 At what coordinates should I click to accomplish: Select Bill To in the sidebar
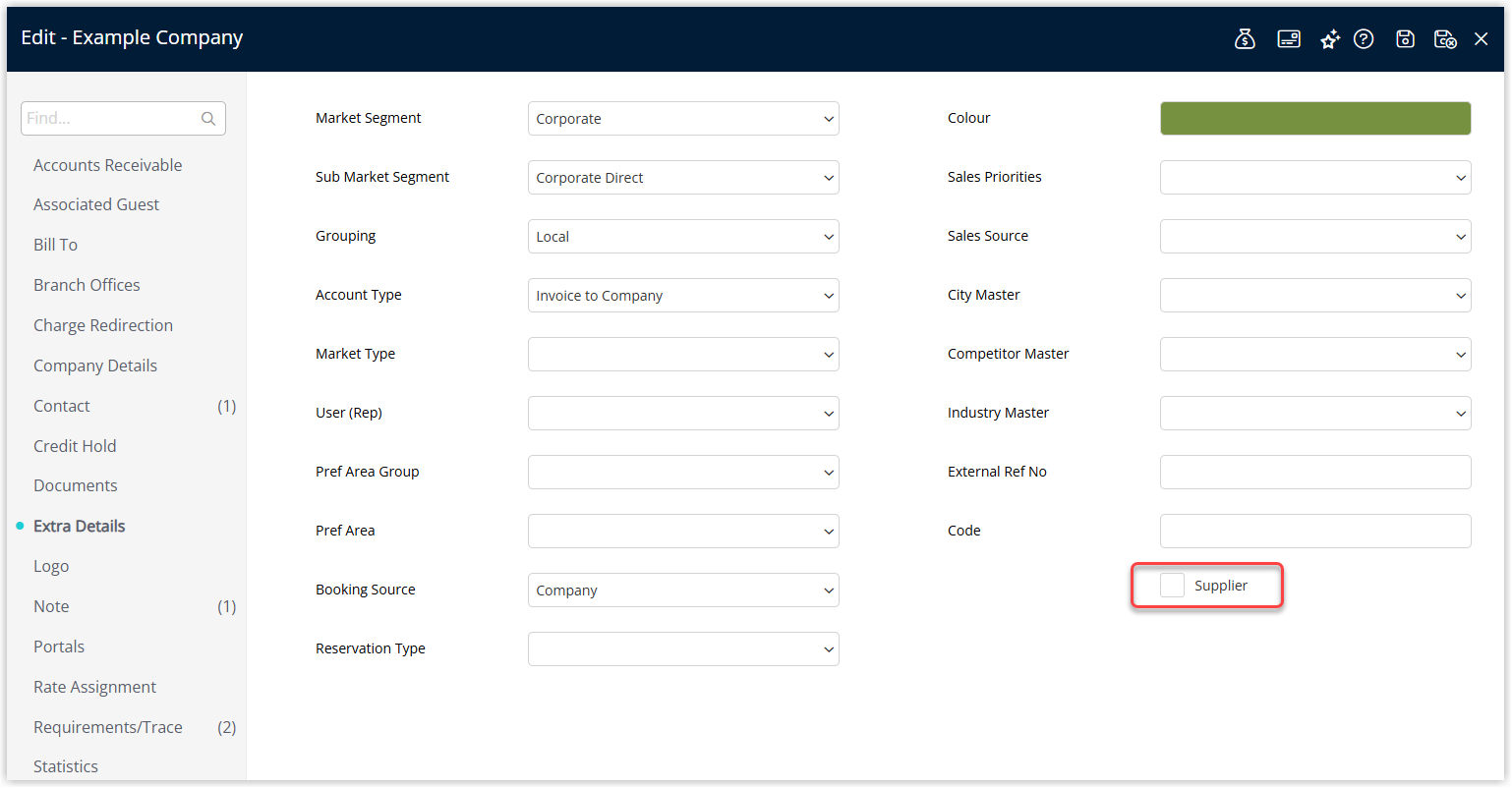(x=55, y=245)
